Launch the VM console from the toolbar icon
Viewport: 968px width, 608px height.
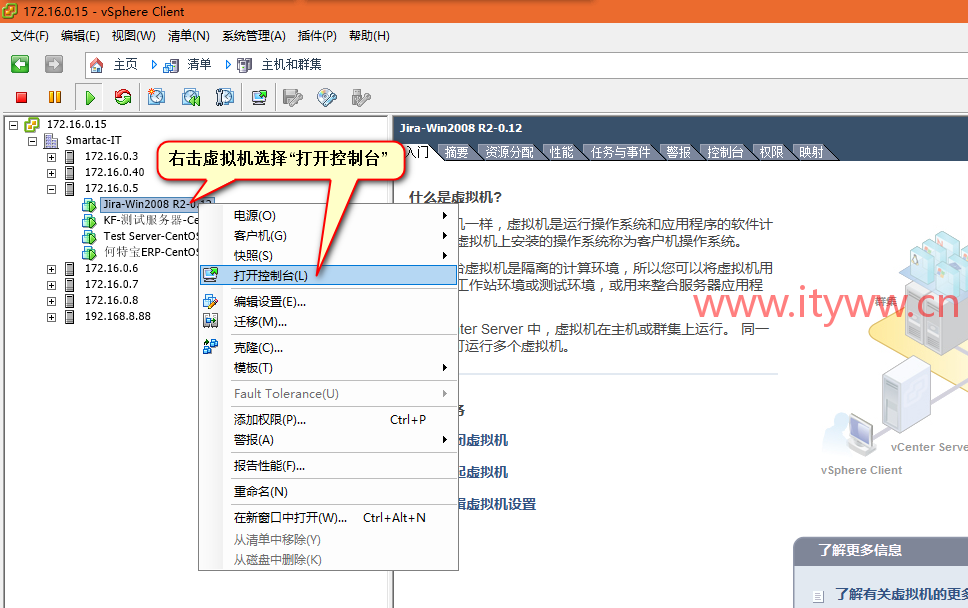[259, 97]
